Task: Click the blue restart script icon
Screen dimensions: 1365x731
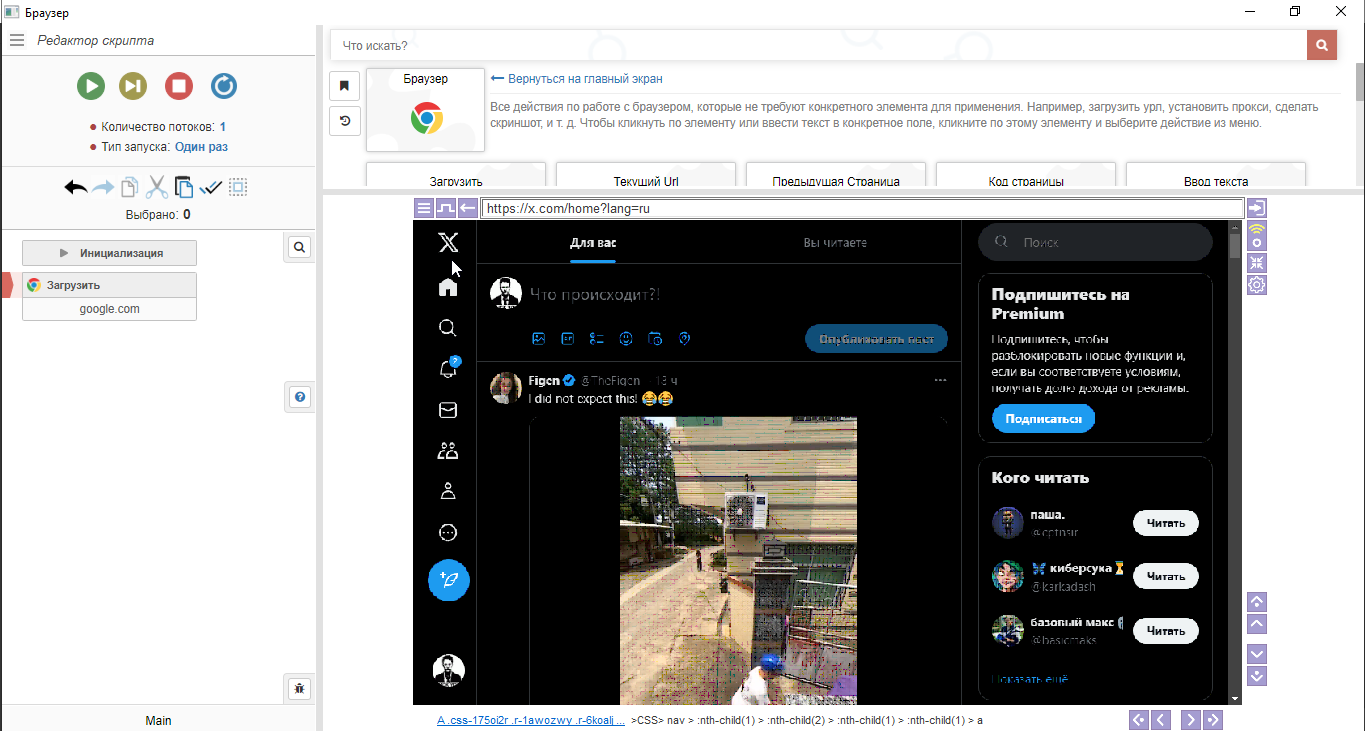Action: click(224, 86)
